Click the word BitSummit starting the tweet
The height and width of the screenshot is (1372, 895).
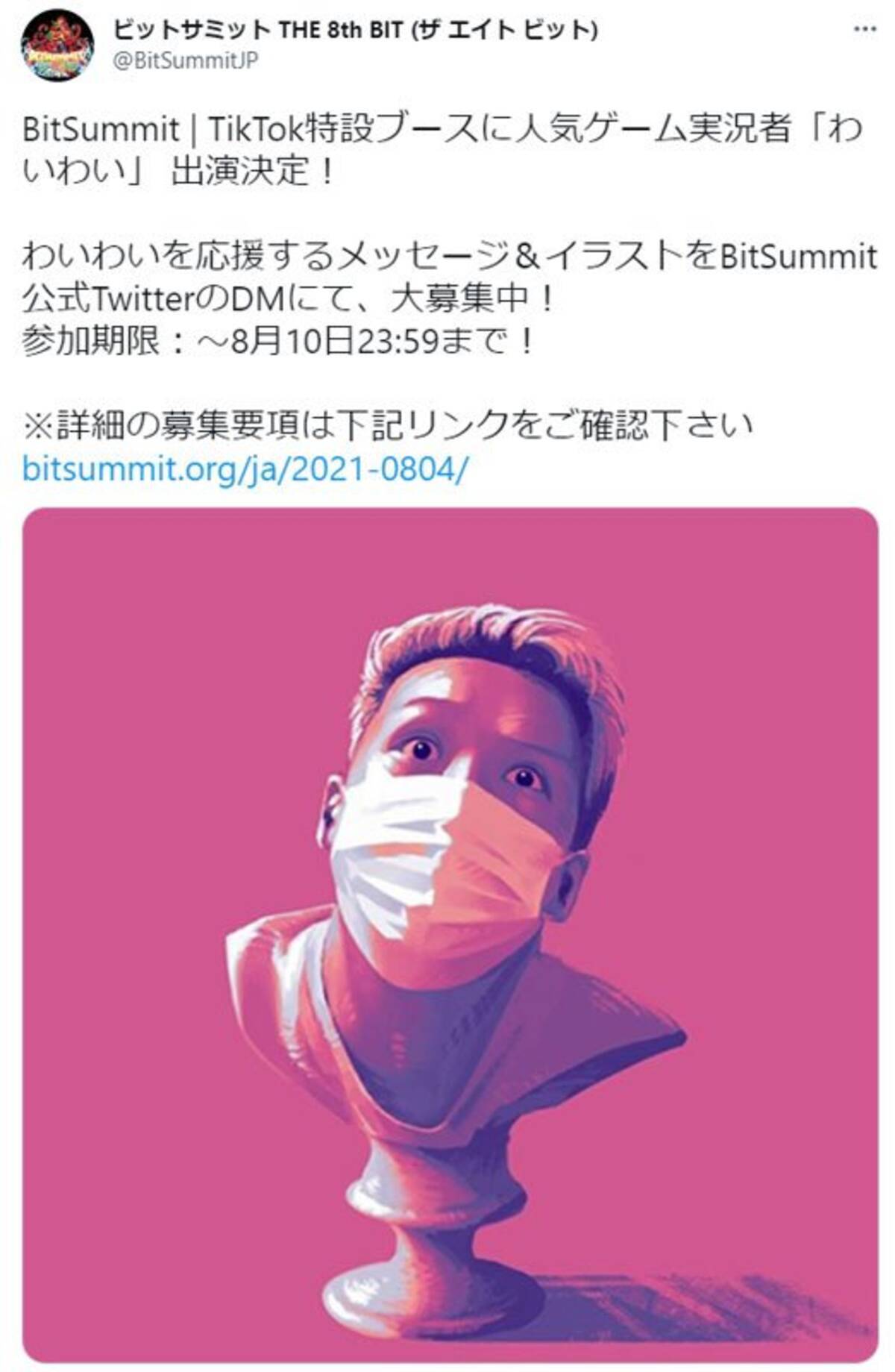coord(101,129)
